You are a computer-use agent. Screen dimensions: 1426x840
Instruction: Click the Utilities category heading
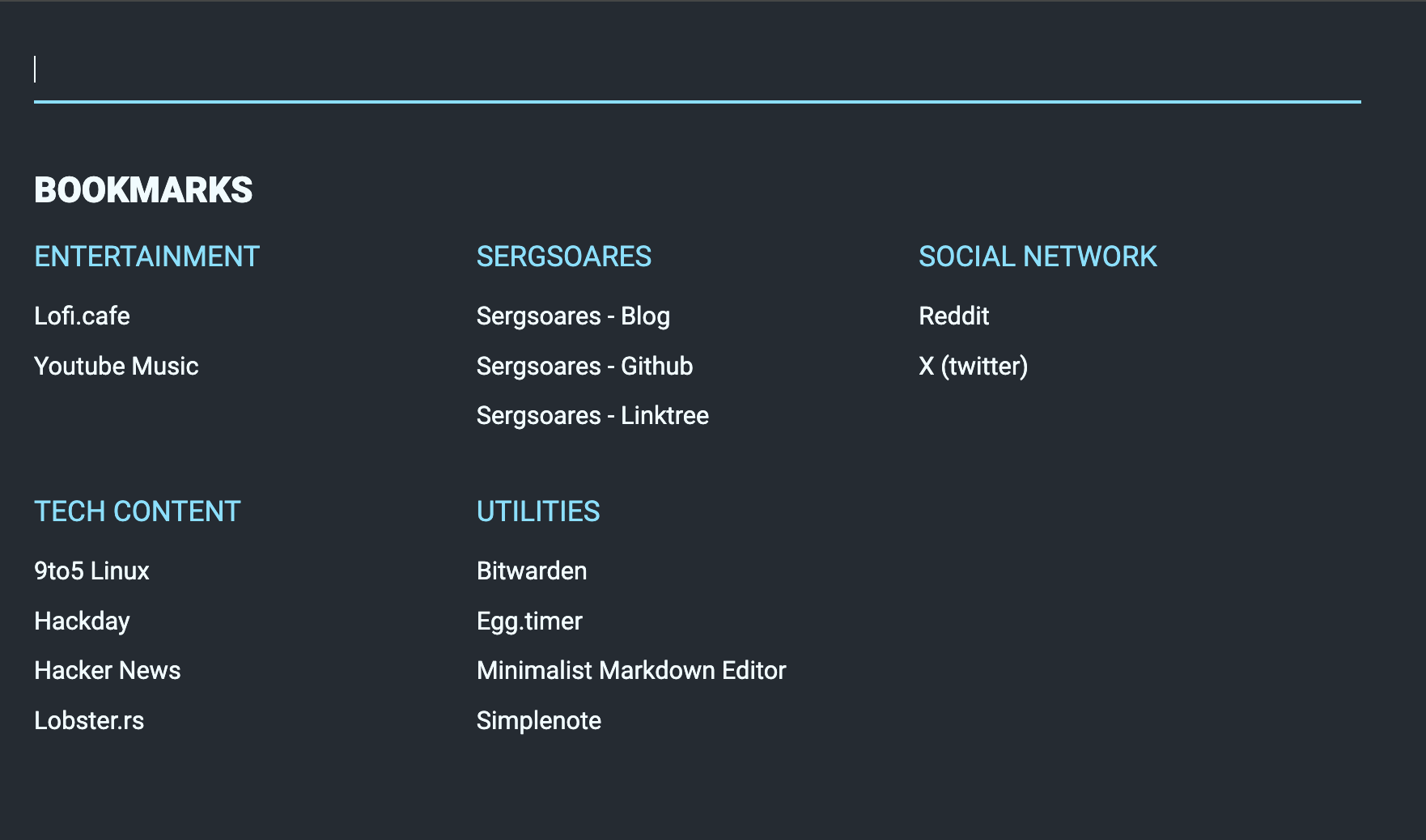[x=538, y=511]
